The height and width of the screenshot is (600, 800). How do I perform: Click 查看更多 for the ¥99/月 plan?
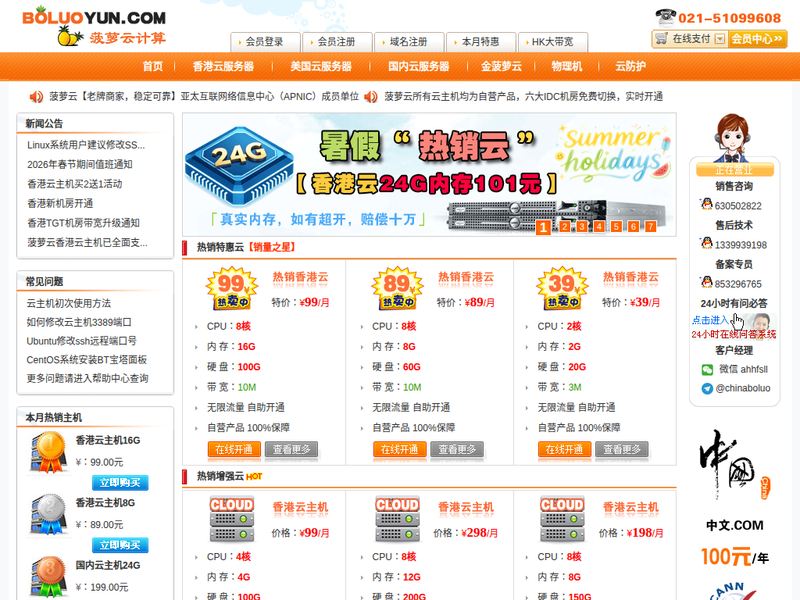click(x=291, y=449)
